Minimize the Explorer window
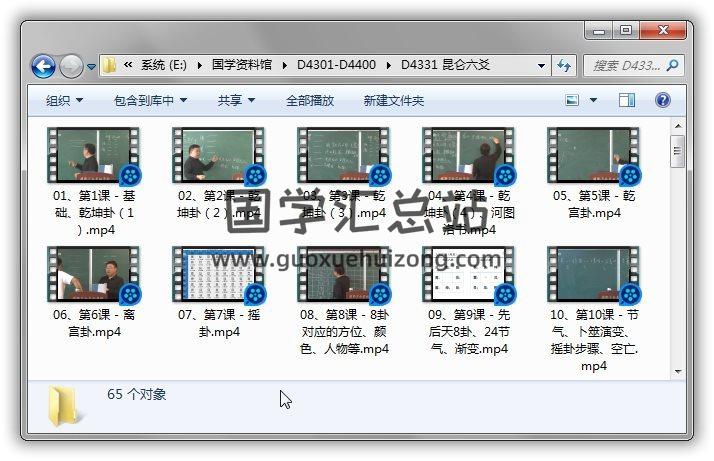The width and height of the screenshot is (714, 461). pyautogui.click(x=598, y=31)
